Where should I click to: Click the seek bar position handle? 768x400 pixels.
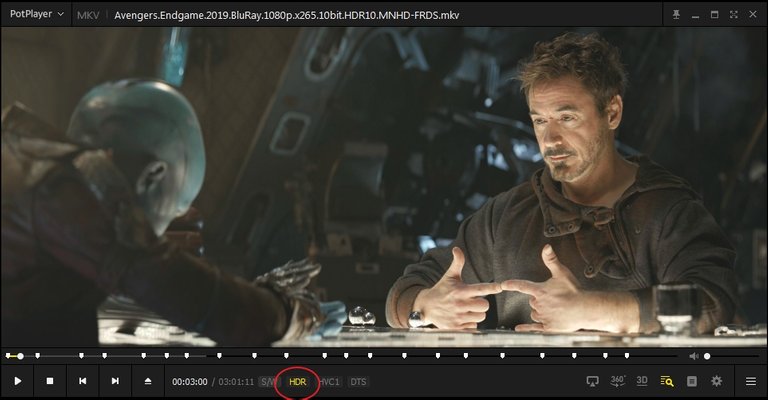pyautogui.click(x=20, y=356)
